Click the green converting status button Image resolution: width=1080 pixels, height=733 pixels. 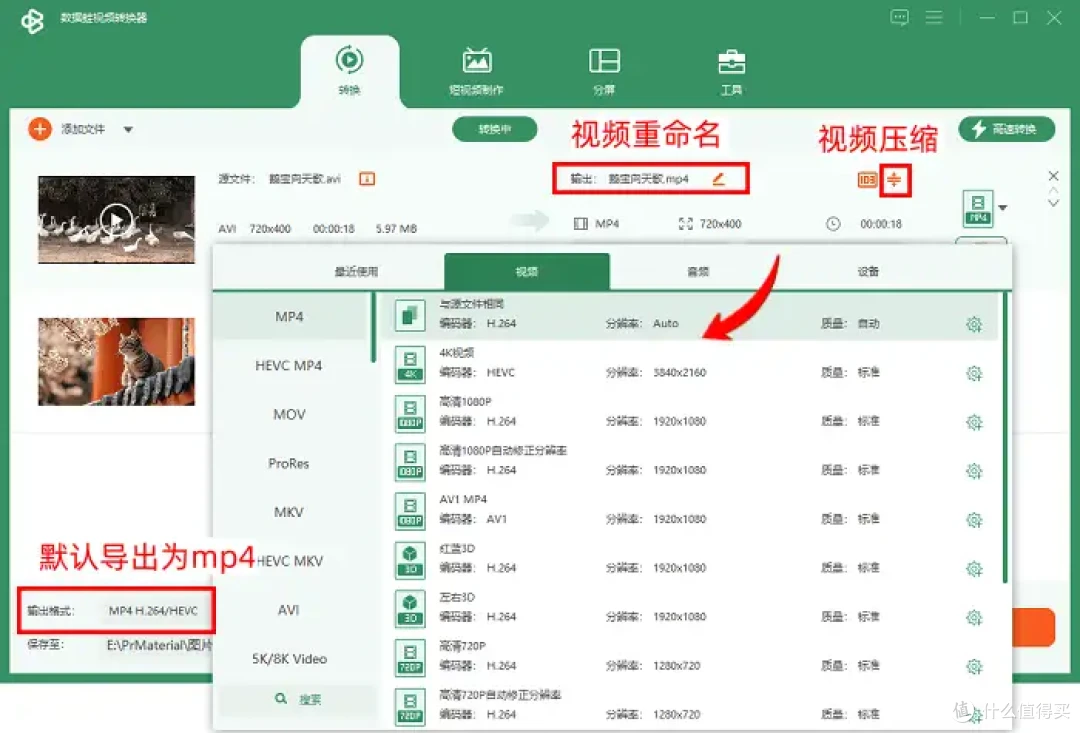[495, 129]
